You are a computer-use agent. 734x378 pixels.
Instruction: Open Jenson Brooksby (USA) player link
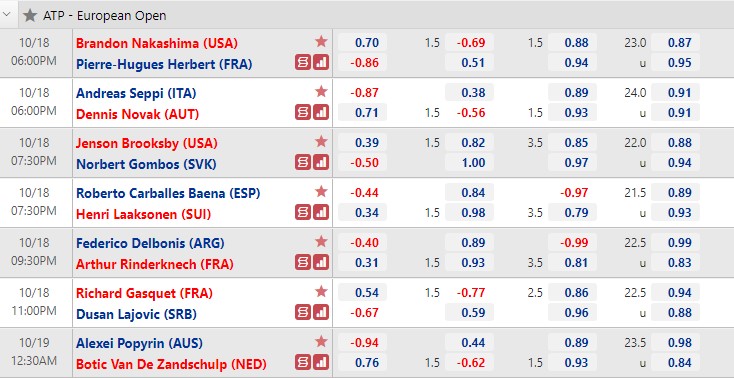point(147,143)
